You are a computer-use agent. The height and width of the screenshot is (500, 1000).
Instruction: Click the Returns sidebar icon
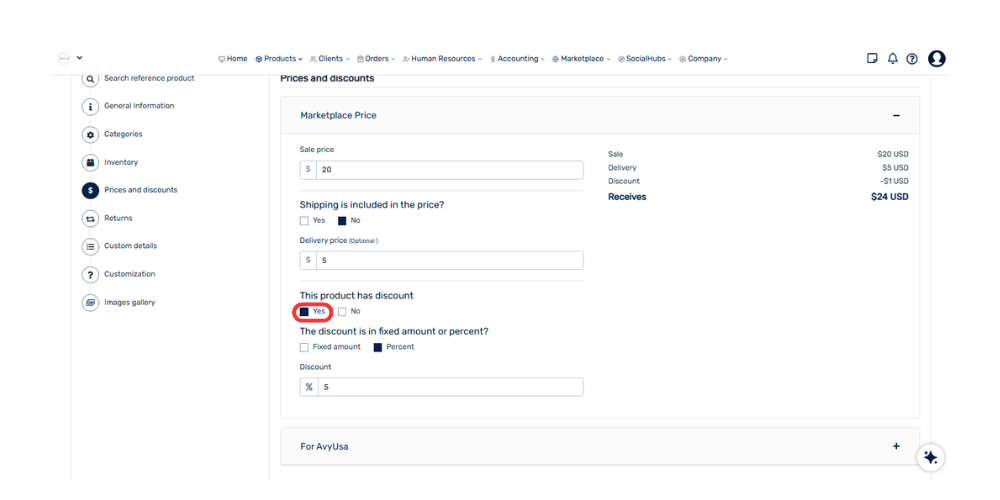(90, 218)
